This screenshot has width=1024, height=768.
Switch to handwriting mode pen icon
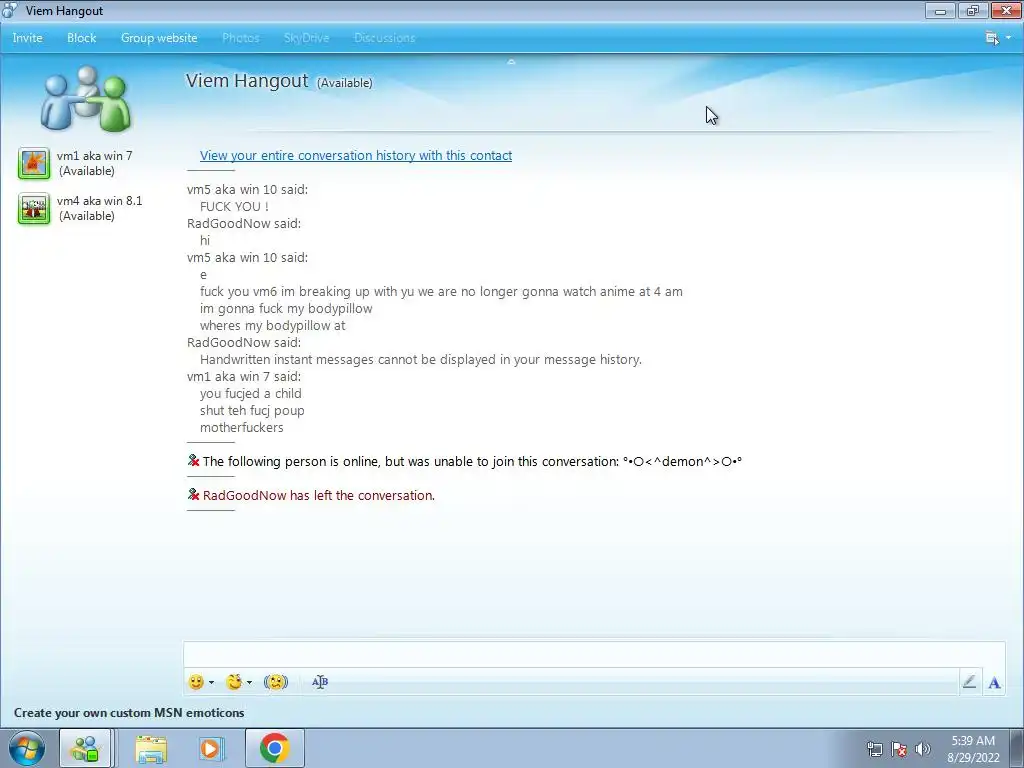coord(969,682)
